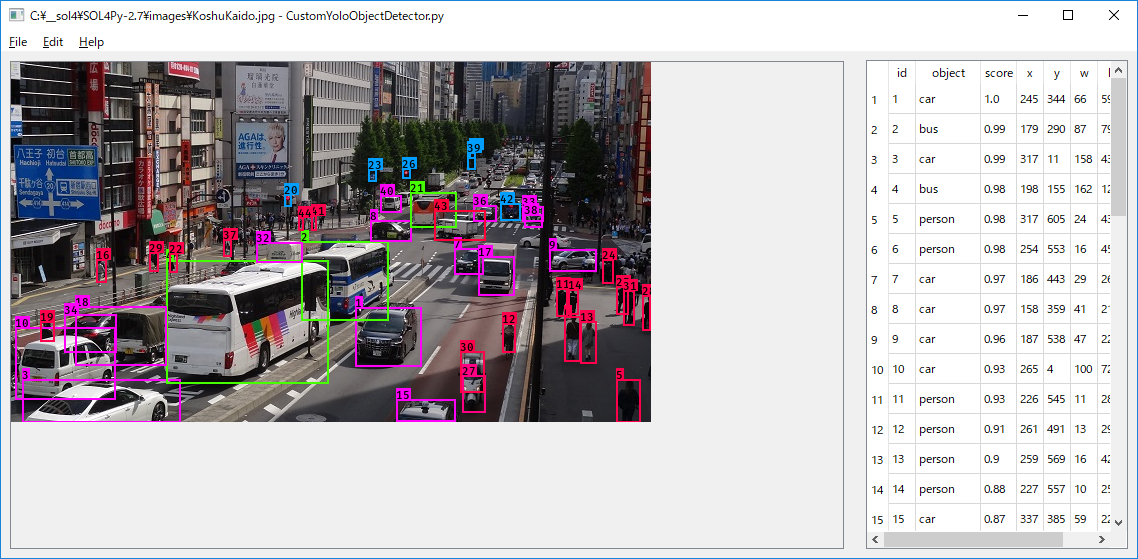The height and width of the screenshot is (559, 1138).
Task: Click the table's horizontal scrollbar thumb
Action: point(973,539)
